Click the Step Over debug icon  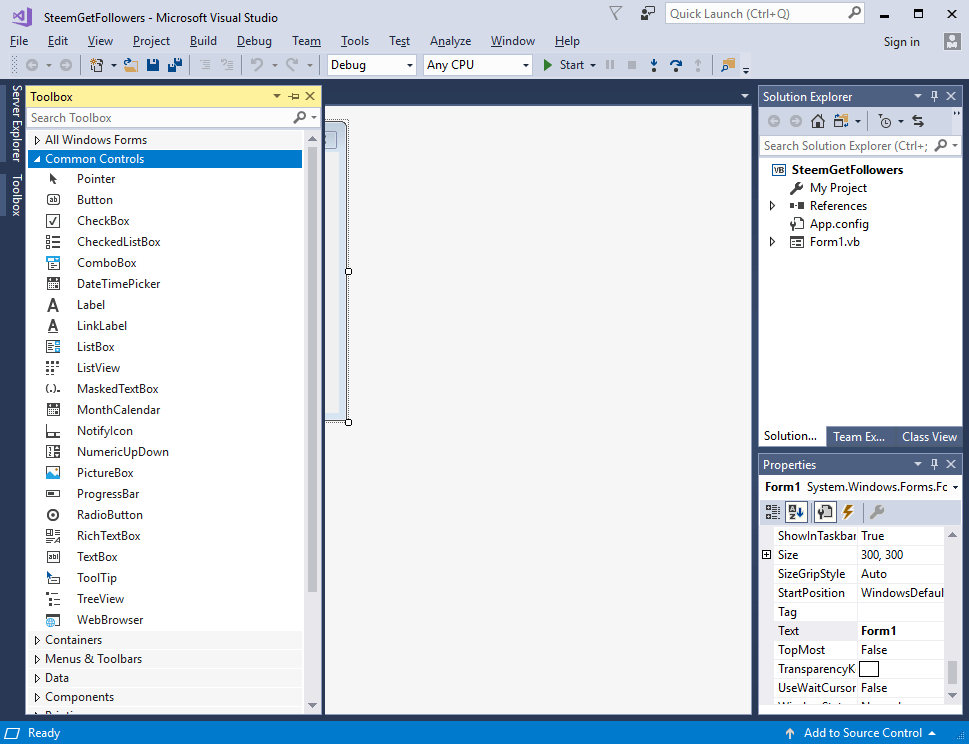[675, 65]
